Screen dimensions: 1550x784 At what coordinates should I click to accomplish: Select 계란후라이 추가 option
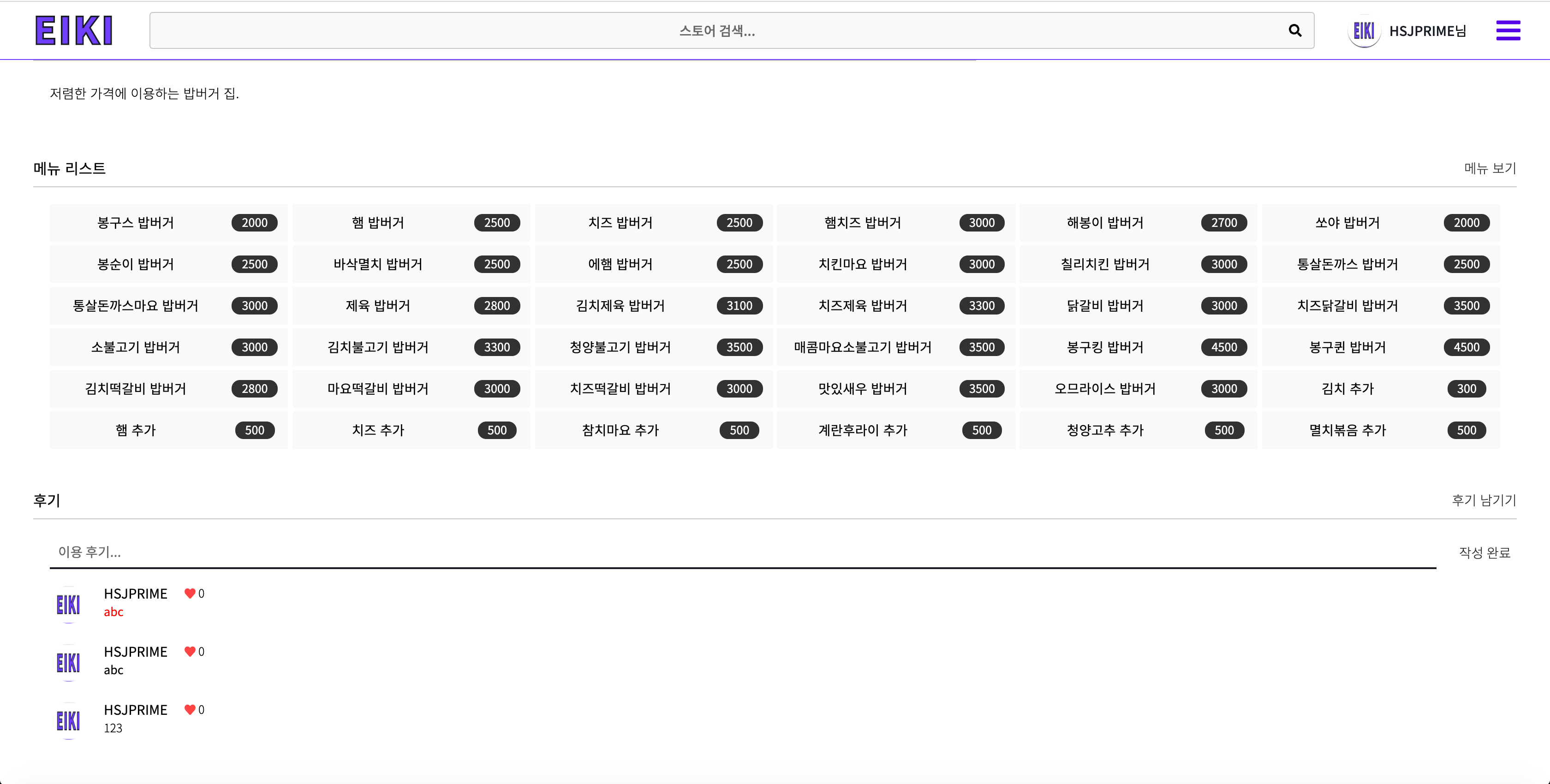click(x=862, y=430)
